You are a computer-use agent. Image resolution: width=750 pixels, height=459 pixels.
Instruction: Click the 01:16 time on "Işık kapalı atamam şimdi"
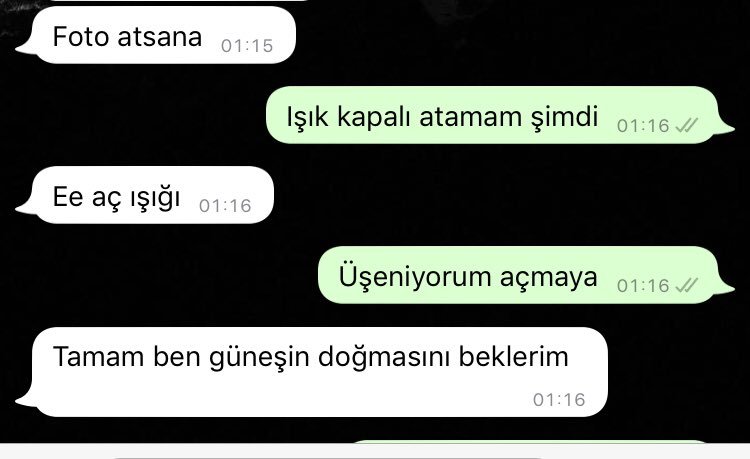tap(643, 126)
